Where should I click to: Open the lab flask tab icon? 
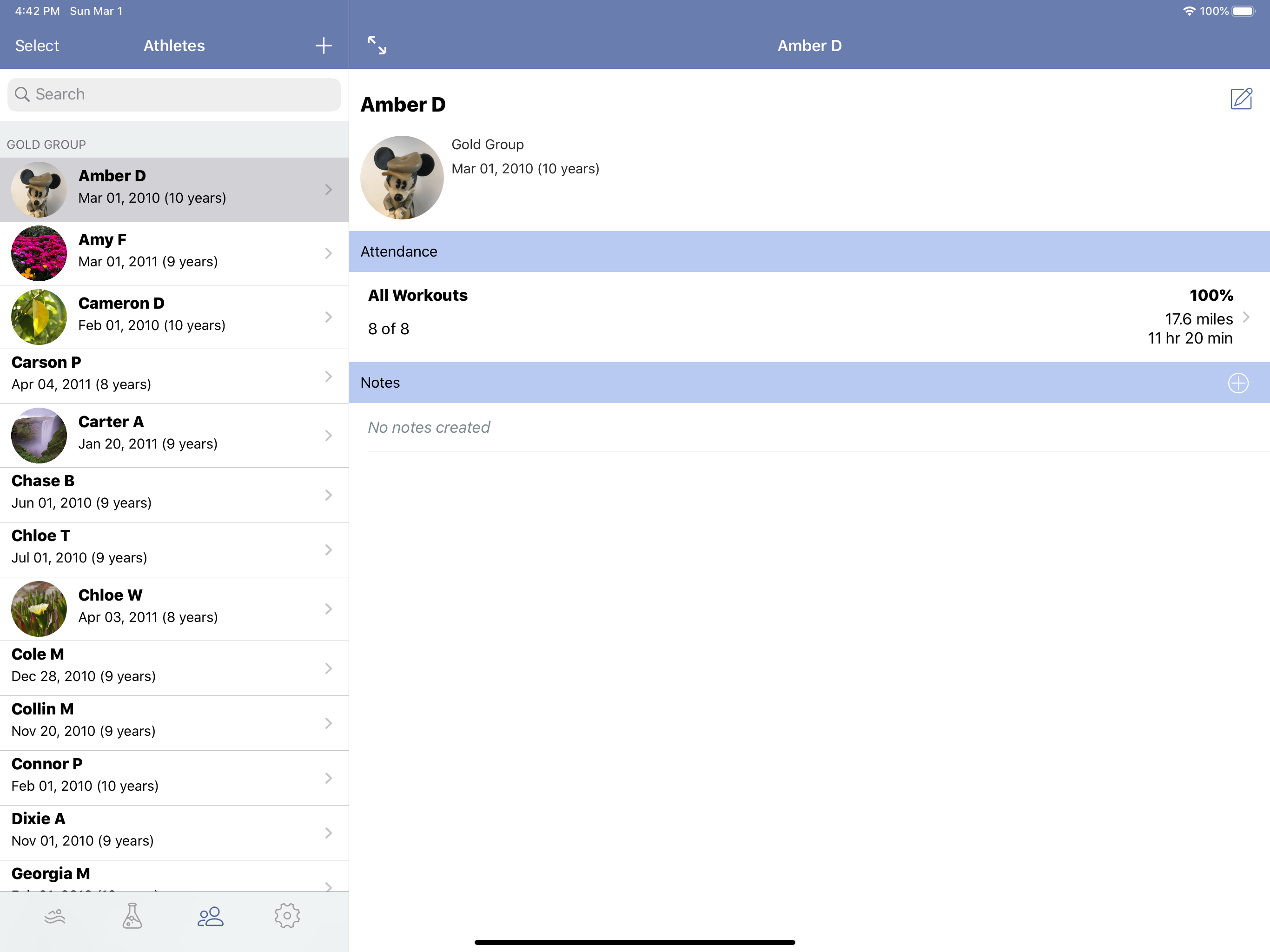132,916
